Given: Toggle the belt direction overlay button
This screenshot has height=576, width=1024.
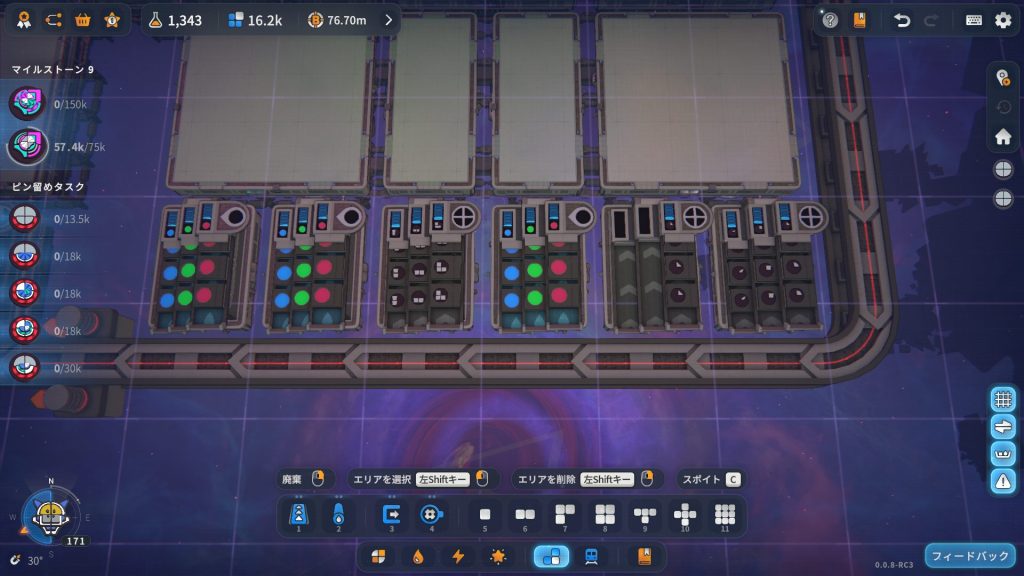Looking at the screenshot, I should click(1003, 426).
